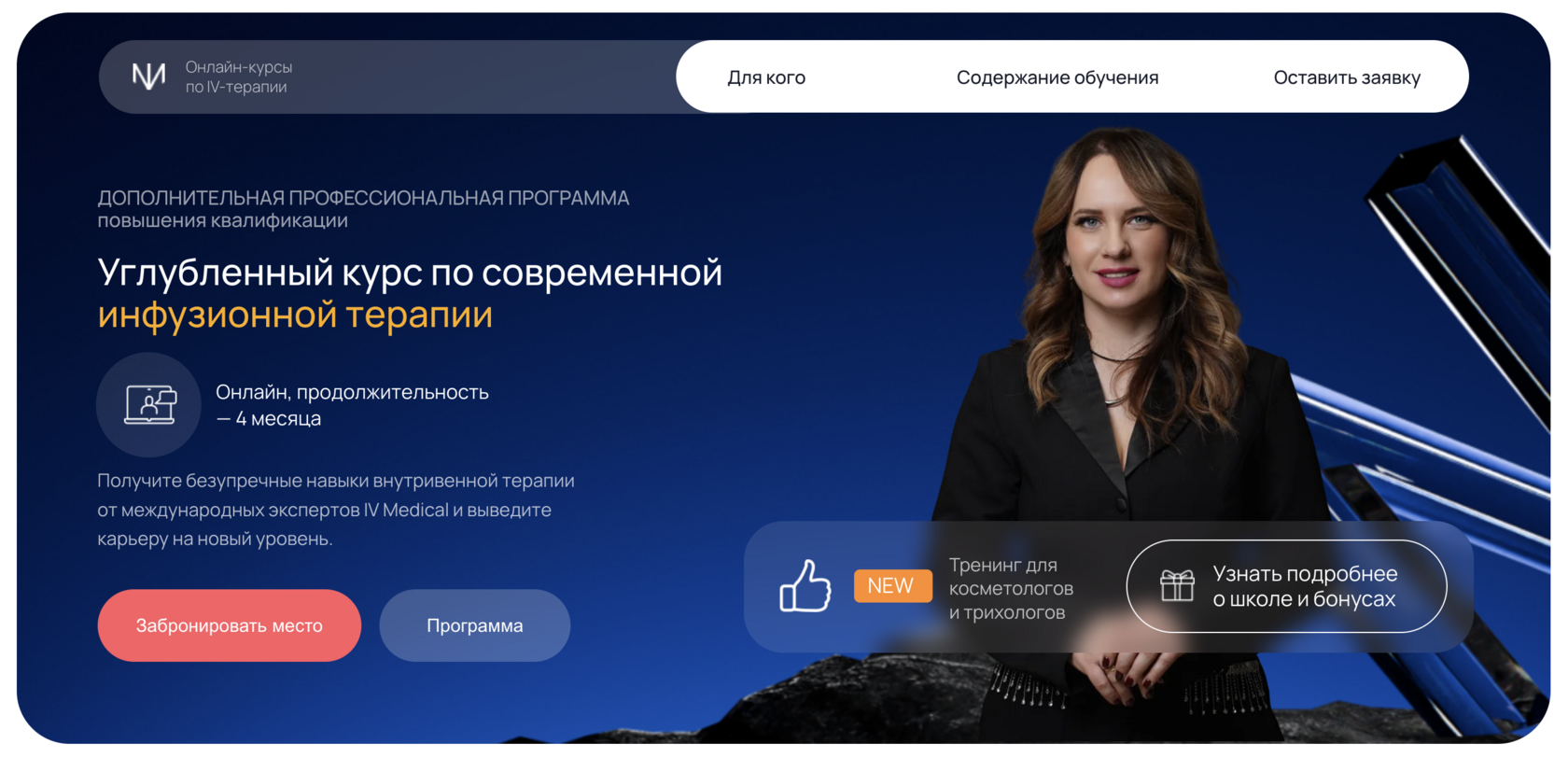The height and width of the screenshot is (757, 1568).
Task: Go to "Содержание обучения" section
Action: click(x=1057, y=77)
